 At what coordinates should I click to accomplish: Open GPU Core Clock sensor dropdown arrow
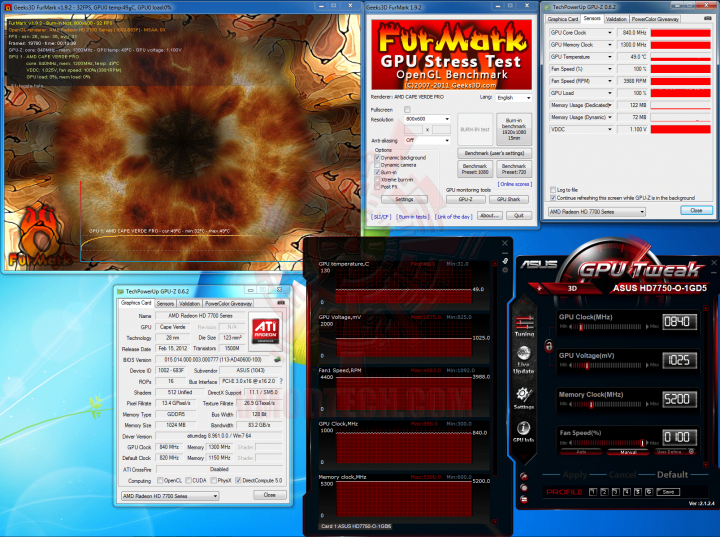click(x=610, y=33)
